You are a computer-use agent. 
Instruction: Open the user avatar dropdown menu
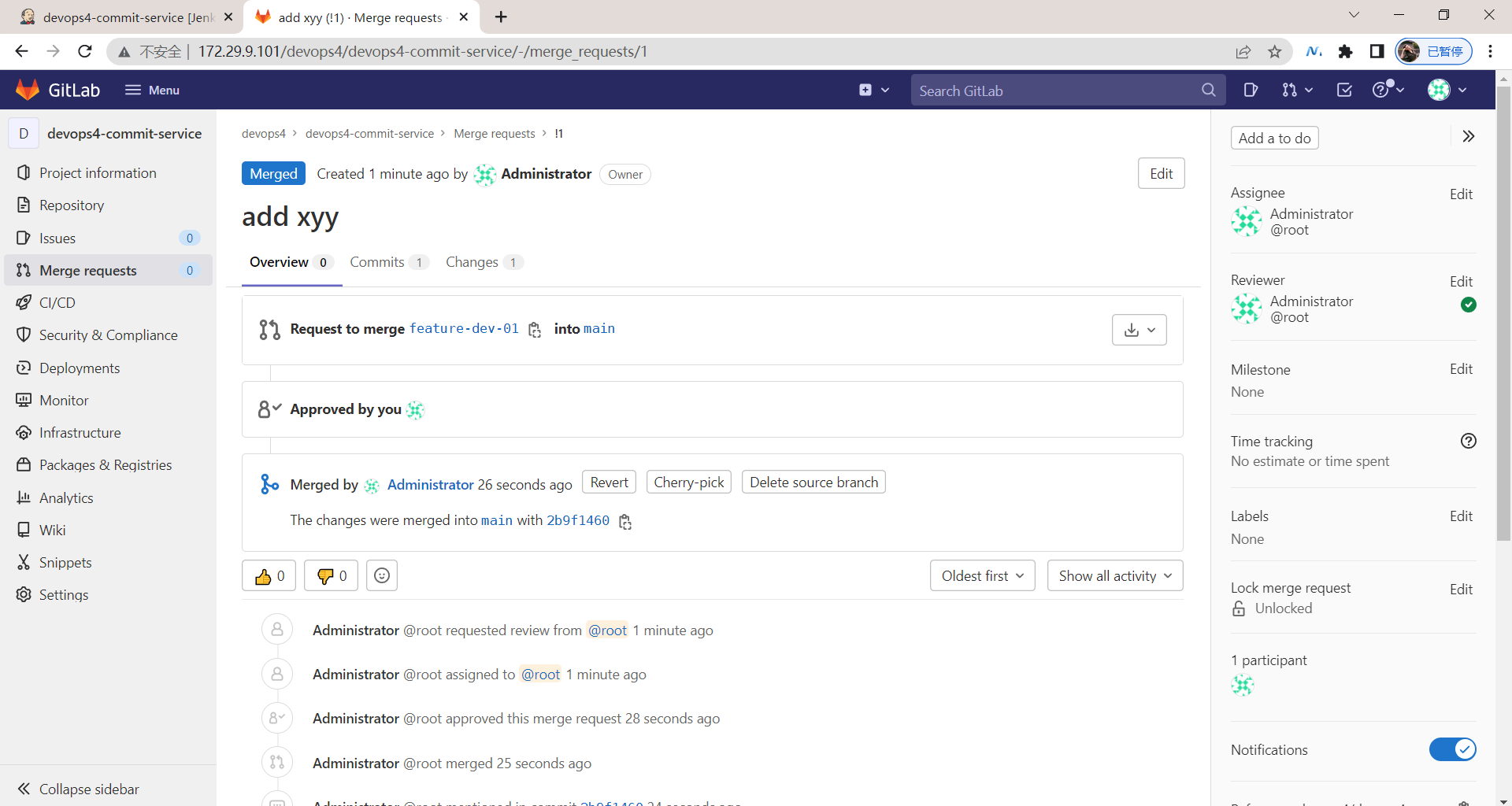click(x=1447, y=90)
